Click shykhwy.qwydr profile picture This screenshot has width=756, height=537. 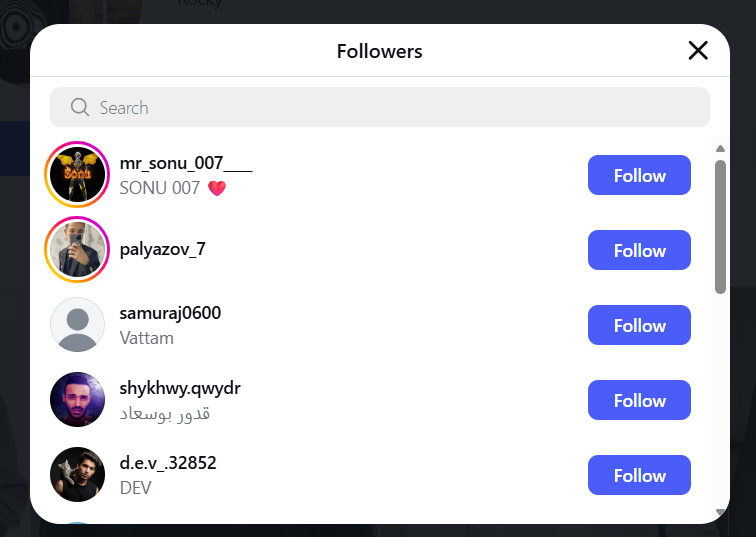pos(77,400)
